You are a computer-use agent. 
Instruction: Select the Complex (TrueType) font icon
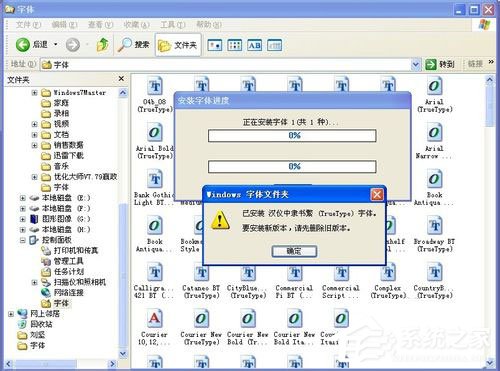pyautogui.click(x=388, y=272)
